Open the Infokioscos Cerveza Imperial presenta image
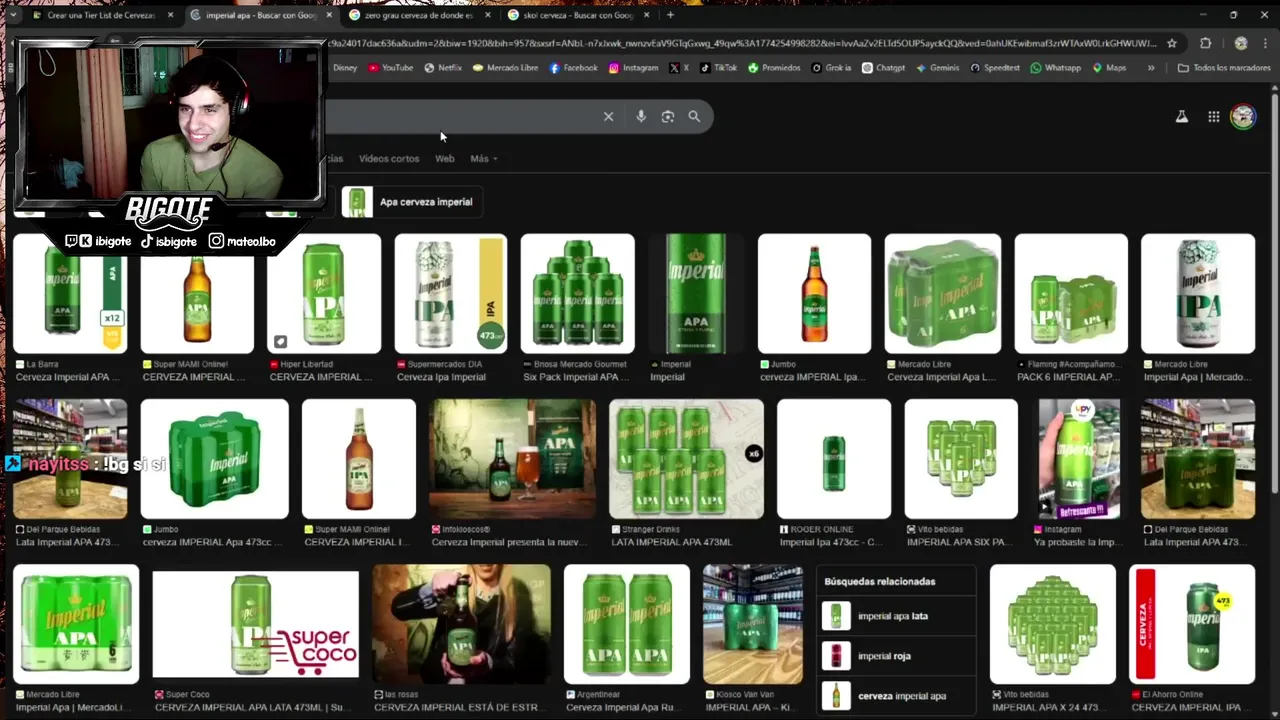 click(512, 459)
